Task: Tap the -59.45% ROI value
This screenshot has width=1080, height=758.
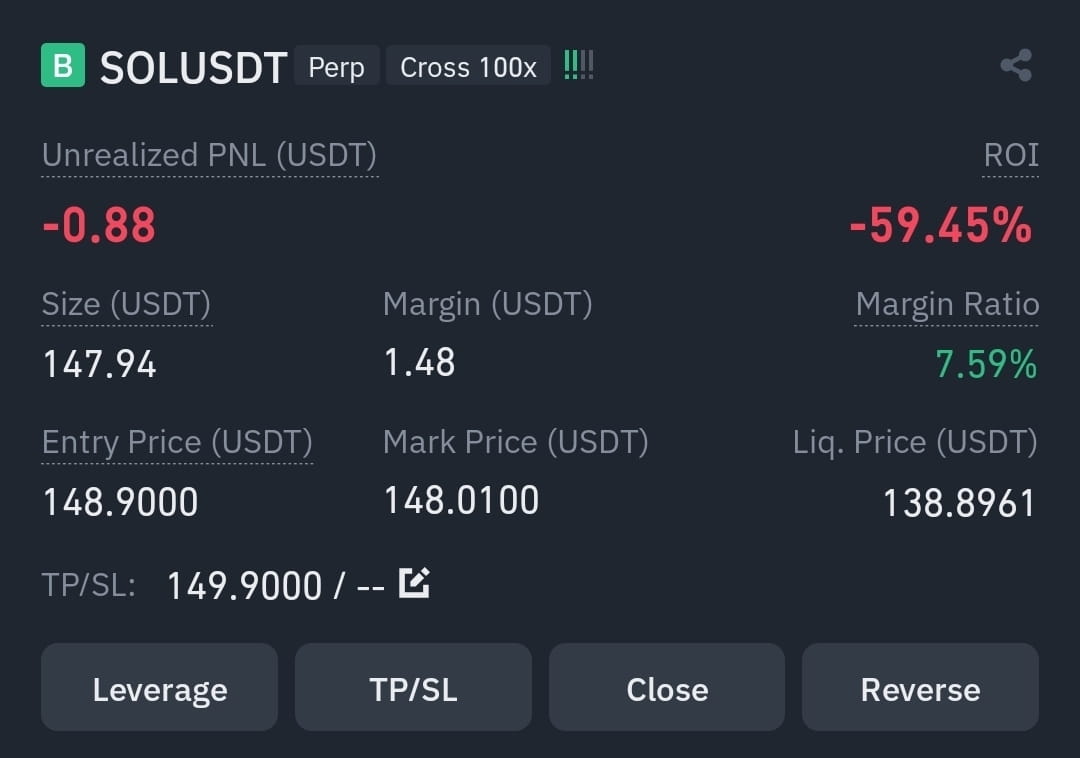Action: click(941, 225)
